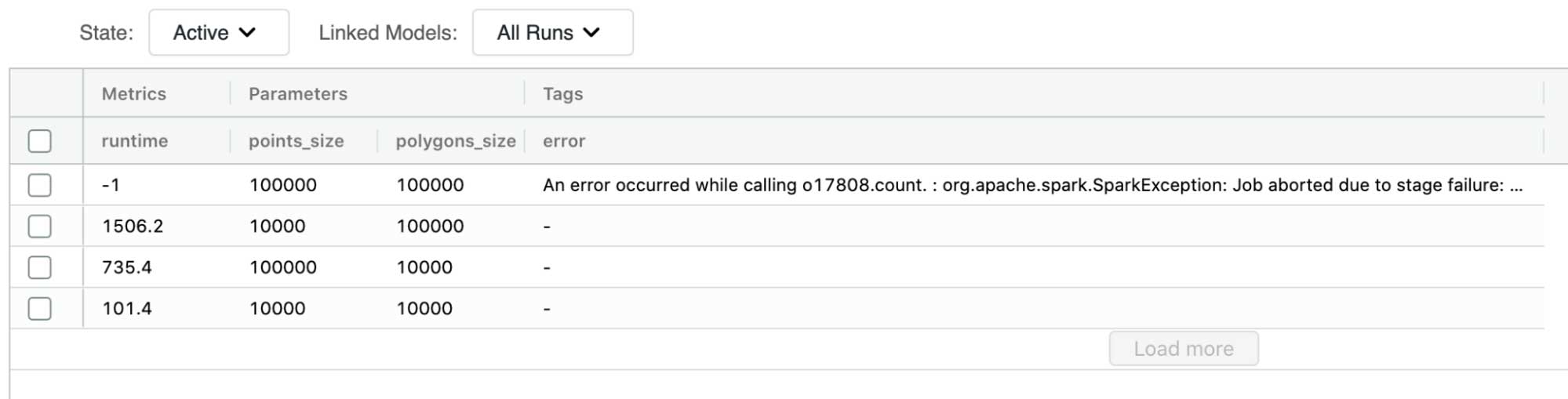
Task: Click the chevron arrow next to Active
Action: point(248,33)
